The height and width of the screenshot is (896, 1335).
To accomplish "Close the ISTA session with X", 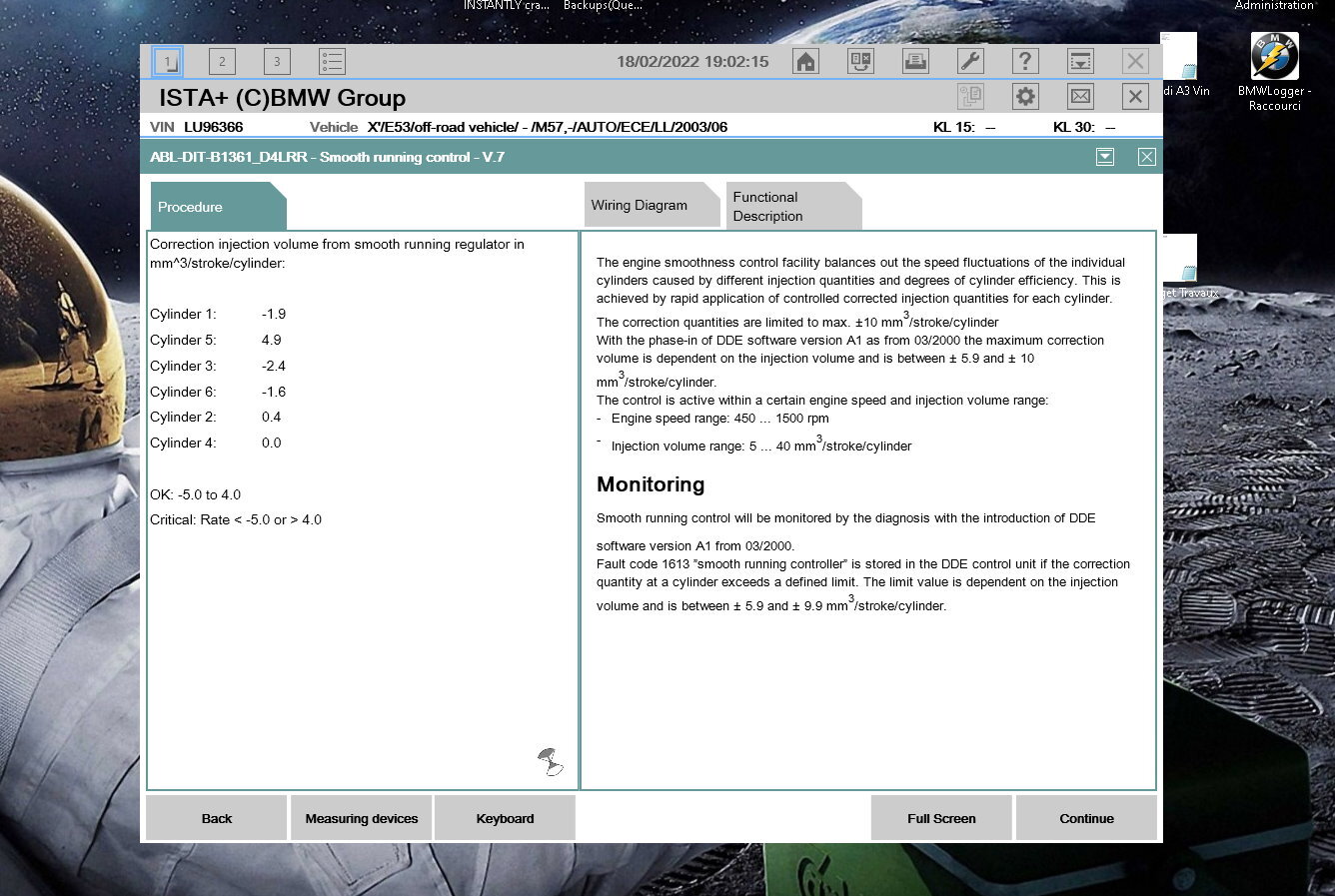I will pos(1135,97).
